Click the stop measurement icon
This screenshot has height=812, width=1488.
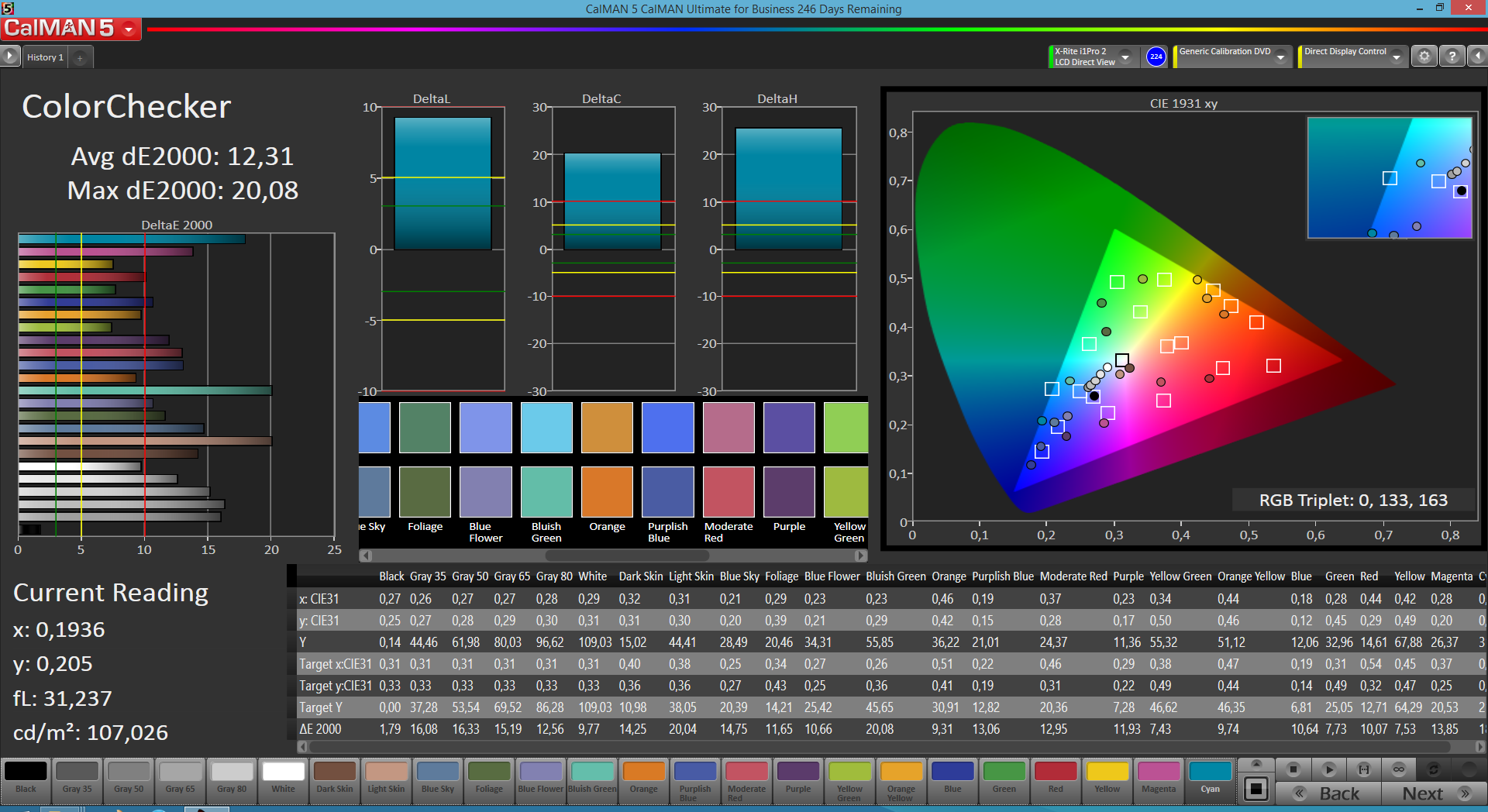[x=1293, y=769]
